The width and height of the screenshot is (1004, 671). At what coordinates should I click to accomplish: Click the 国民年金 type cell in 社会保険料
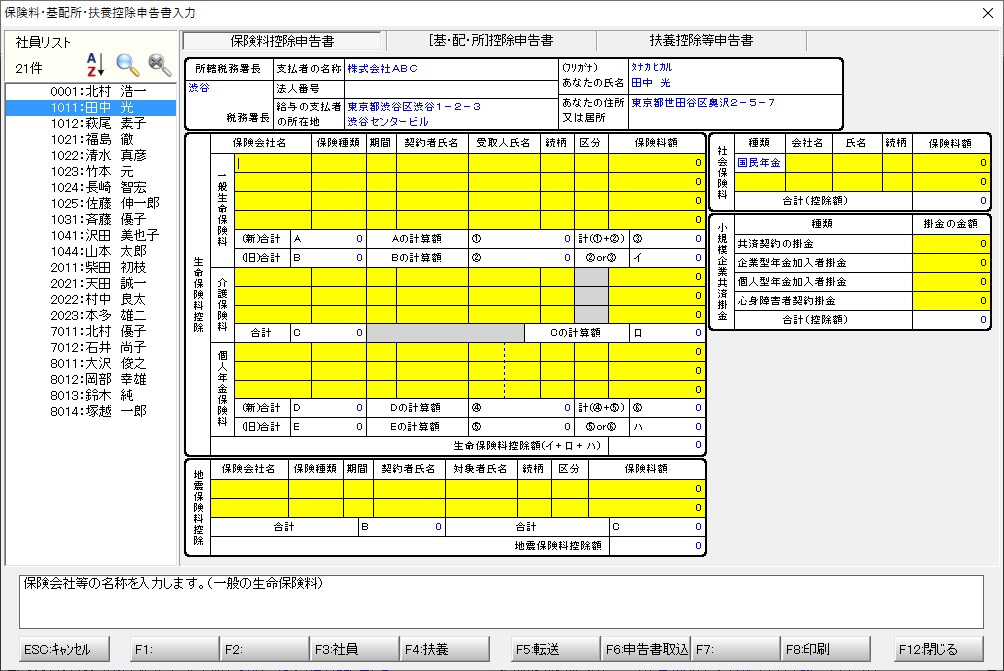click(x=759, y=163)
